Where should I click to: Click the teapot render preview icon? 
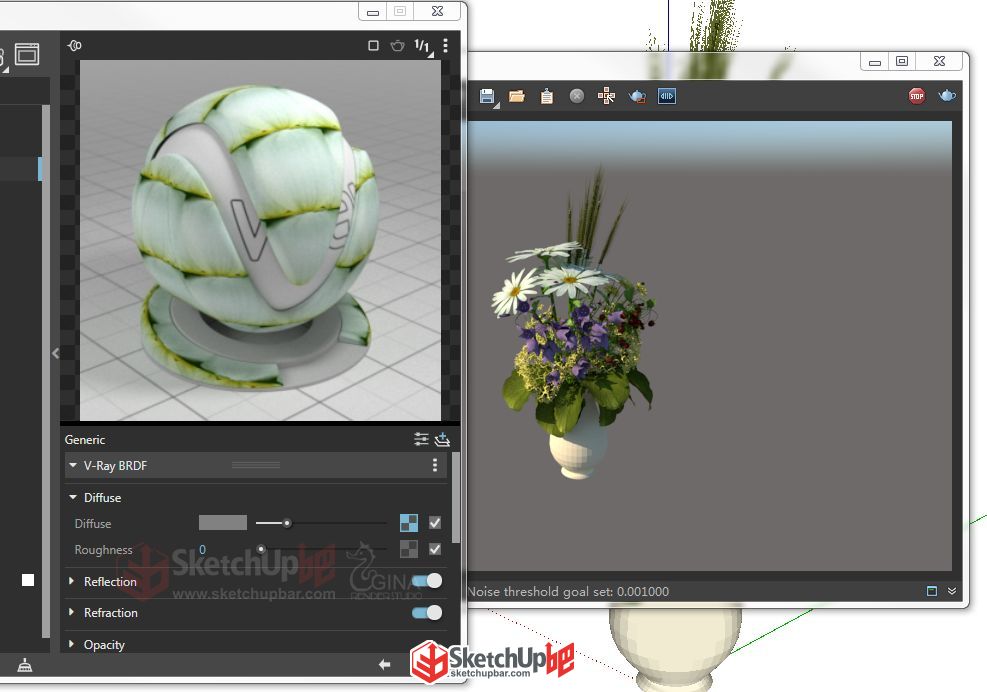(x=397, y=45)
